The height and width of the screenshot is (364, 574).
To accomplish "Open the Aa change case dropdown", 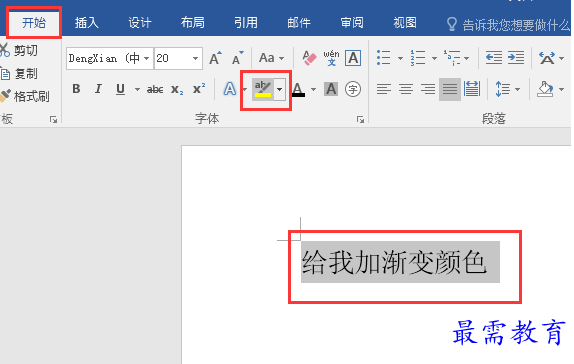I will pos(271,58).
